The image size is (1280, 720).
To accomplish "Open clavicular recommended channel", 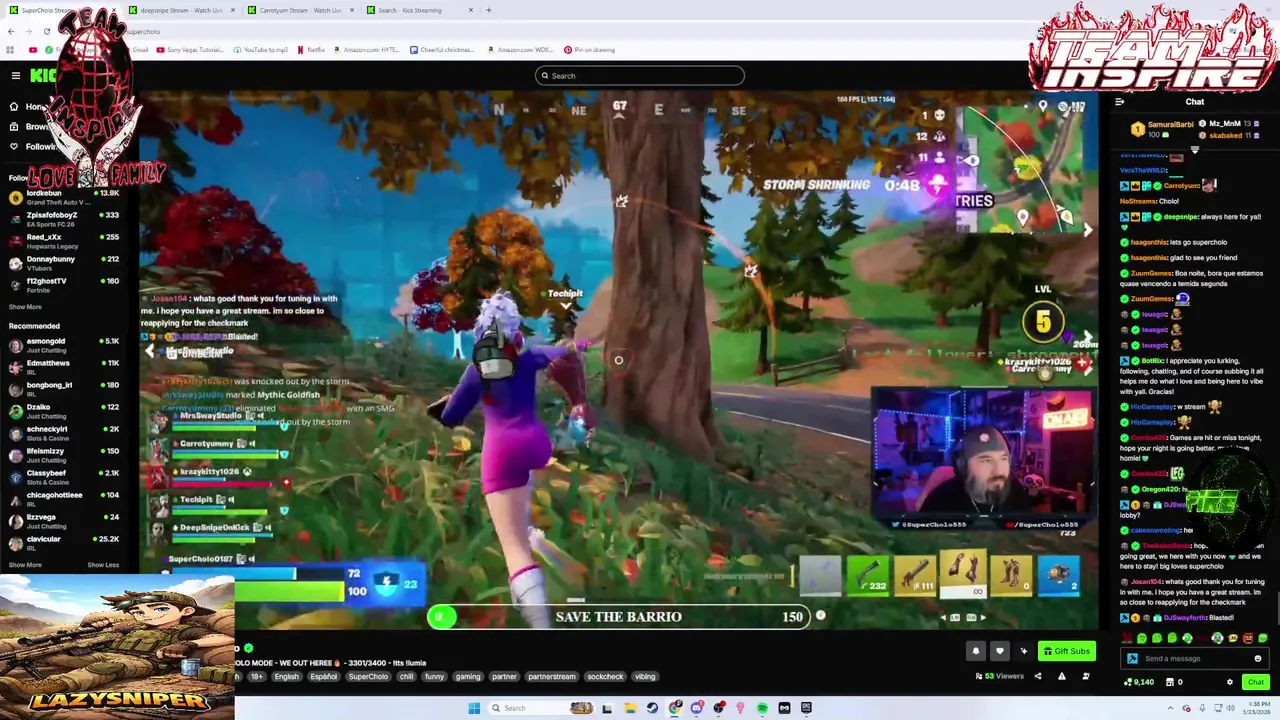I will [64, 543].
